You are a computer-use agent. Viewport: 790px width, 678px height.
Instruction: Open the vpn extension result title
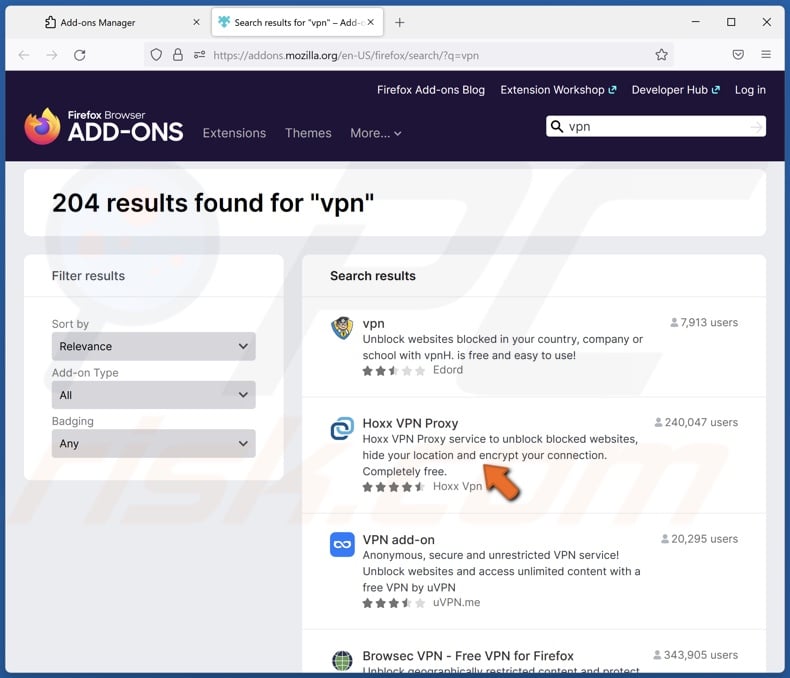(373, 323)
